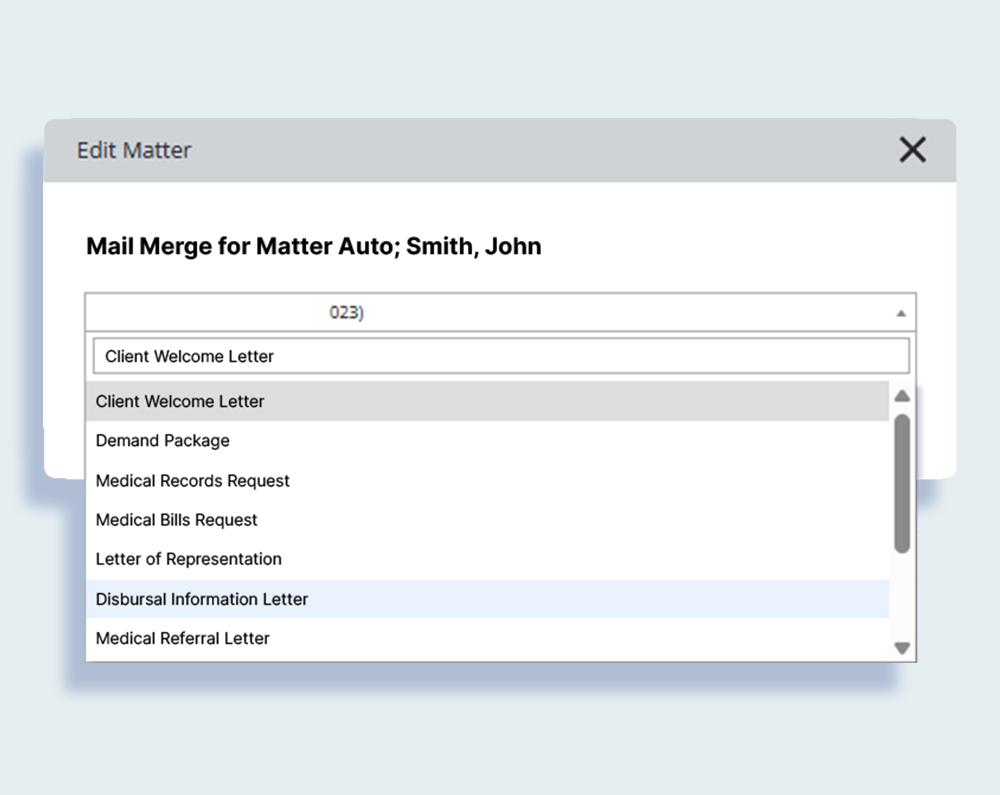Select the Disbursal Information Letter option
This screenshot has width=1000, height=795.
tap(201, 599)
